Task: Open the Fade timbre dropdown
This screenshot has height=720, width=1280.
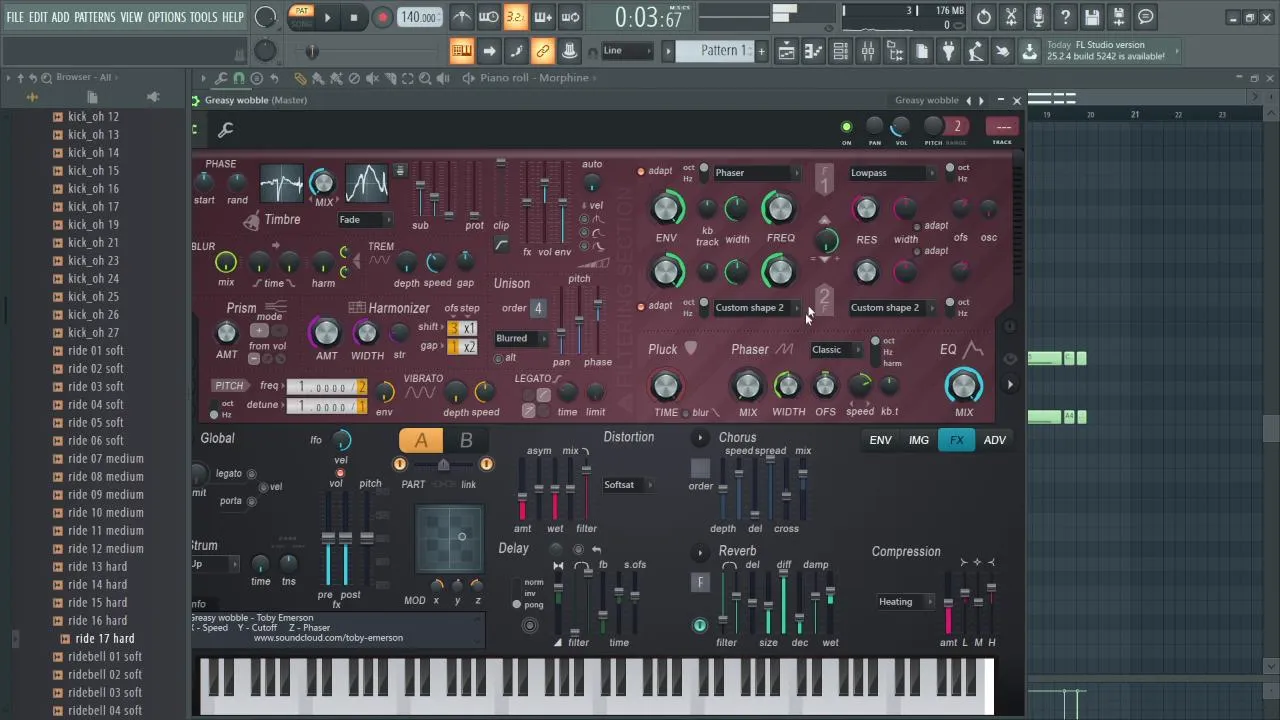Action: (x=365, y=220)
